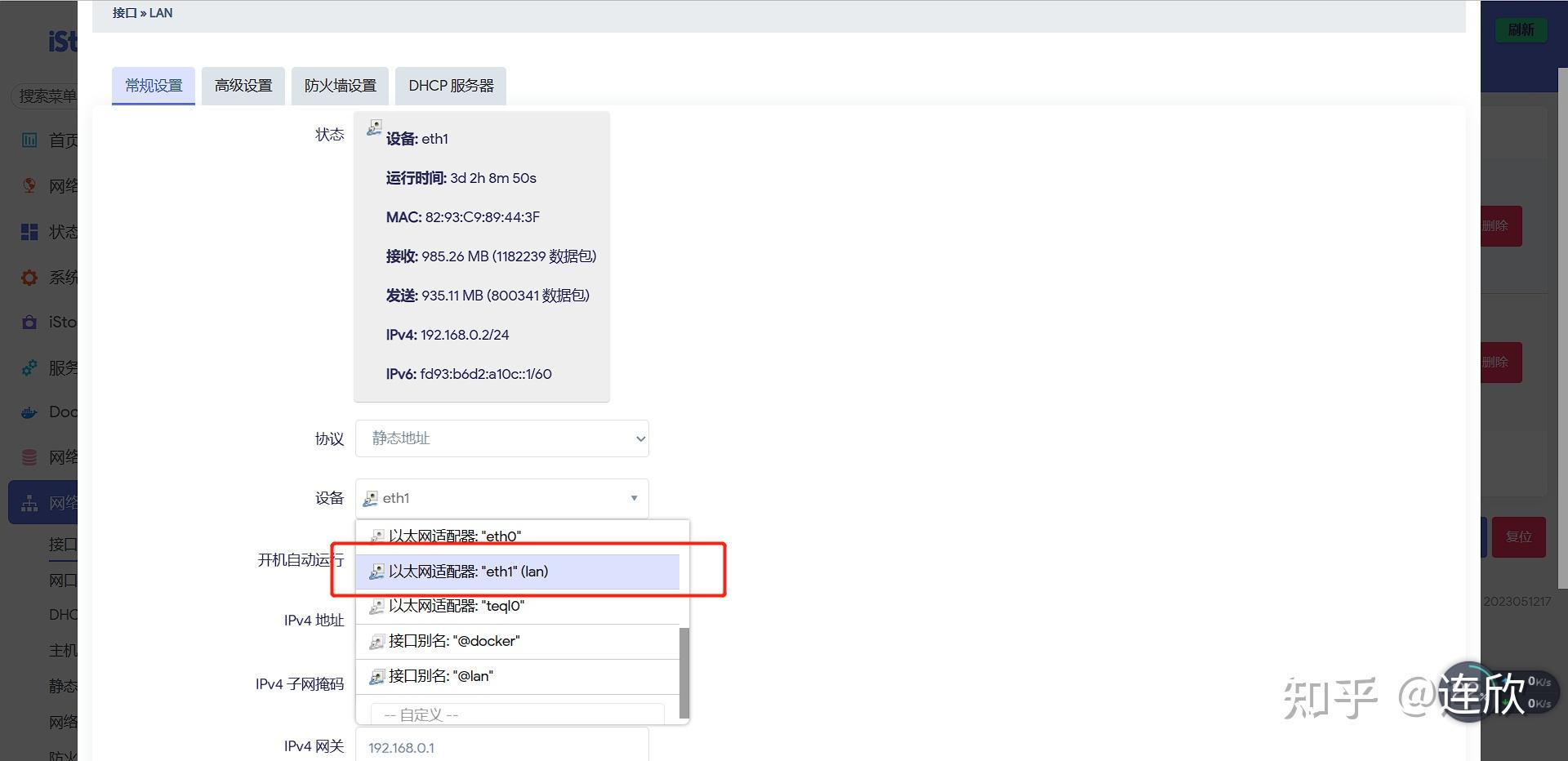Click the device list scrollbar thumb
The width and height of the screenshot is (1568, 761).
pyautogui.click(x=684, y=673)
